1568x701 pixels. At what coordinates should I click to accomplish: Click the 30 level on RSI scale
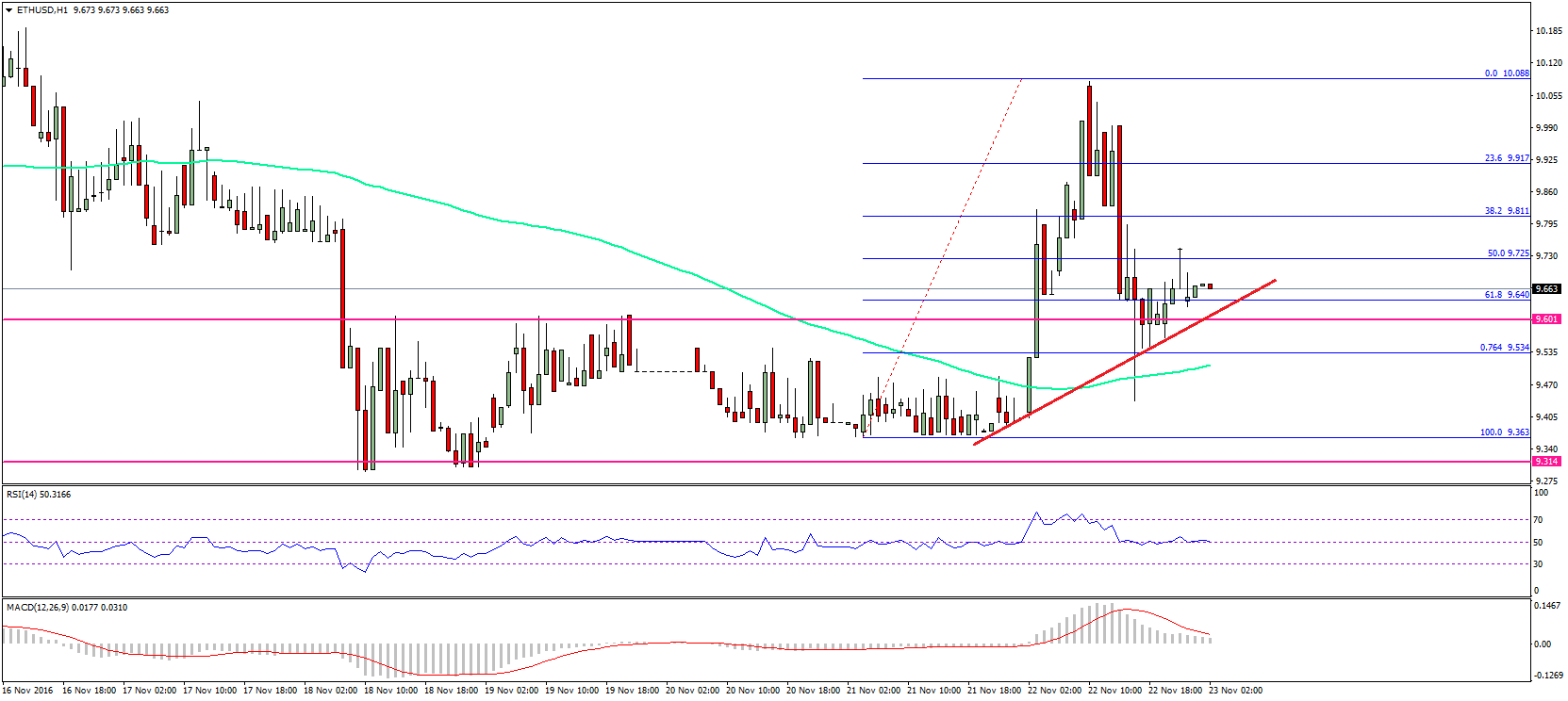(x=1539, y=564)
